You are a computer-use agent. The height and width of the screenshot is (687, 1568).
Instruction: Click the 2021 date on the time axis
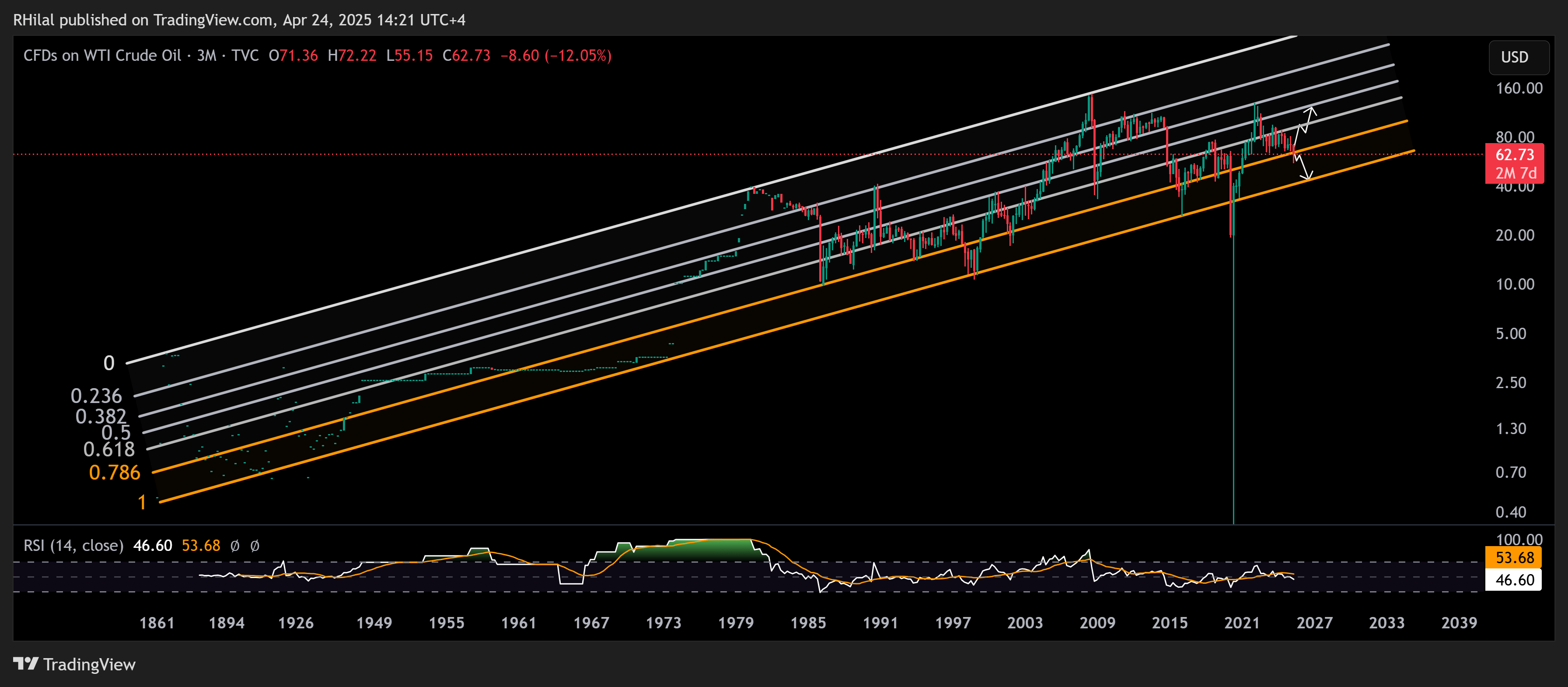[1242, 622]
